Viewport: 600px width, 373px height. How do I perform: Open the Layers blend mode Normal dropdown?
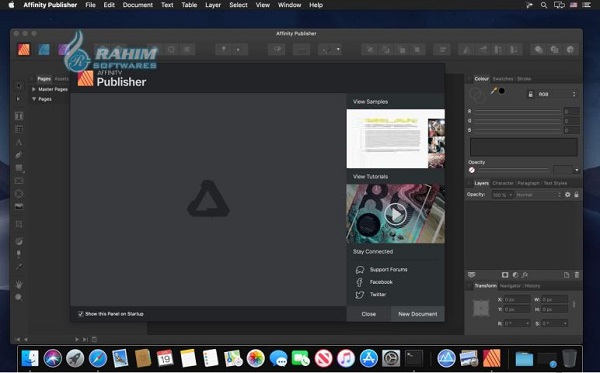coord(538,195)
